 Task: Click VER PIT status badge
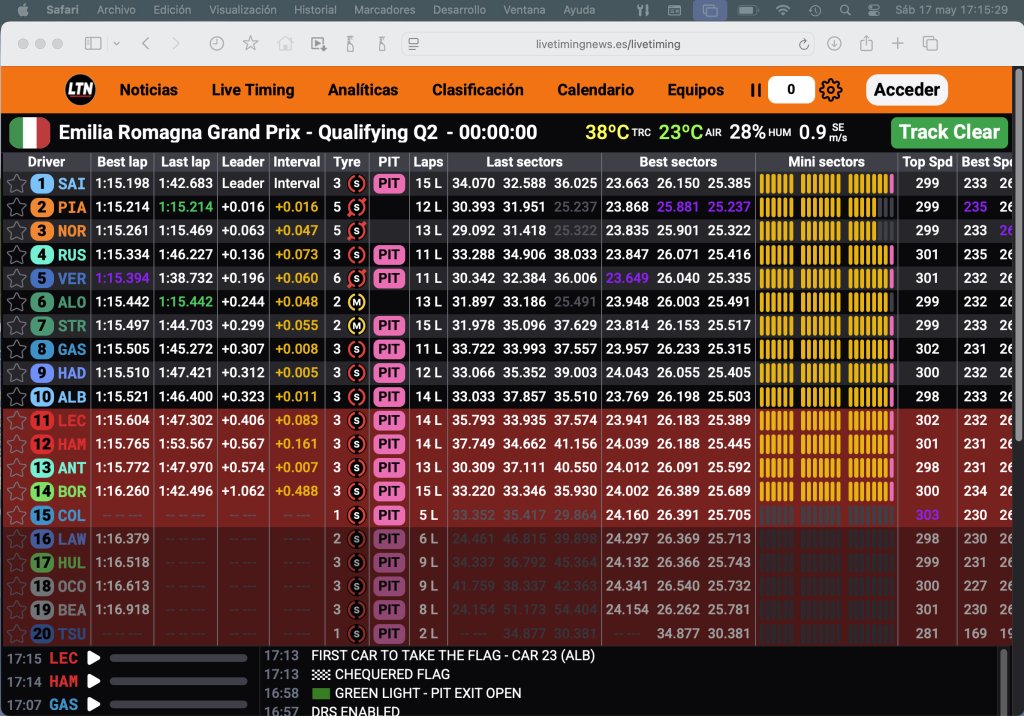389,278
